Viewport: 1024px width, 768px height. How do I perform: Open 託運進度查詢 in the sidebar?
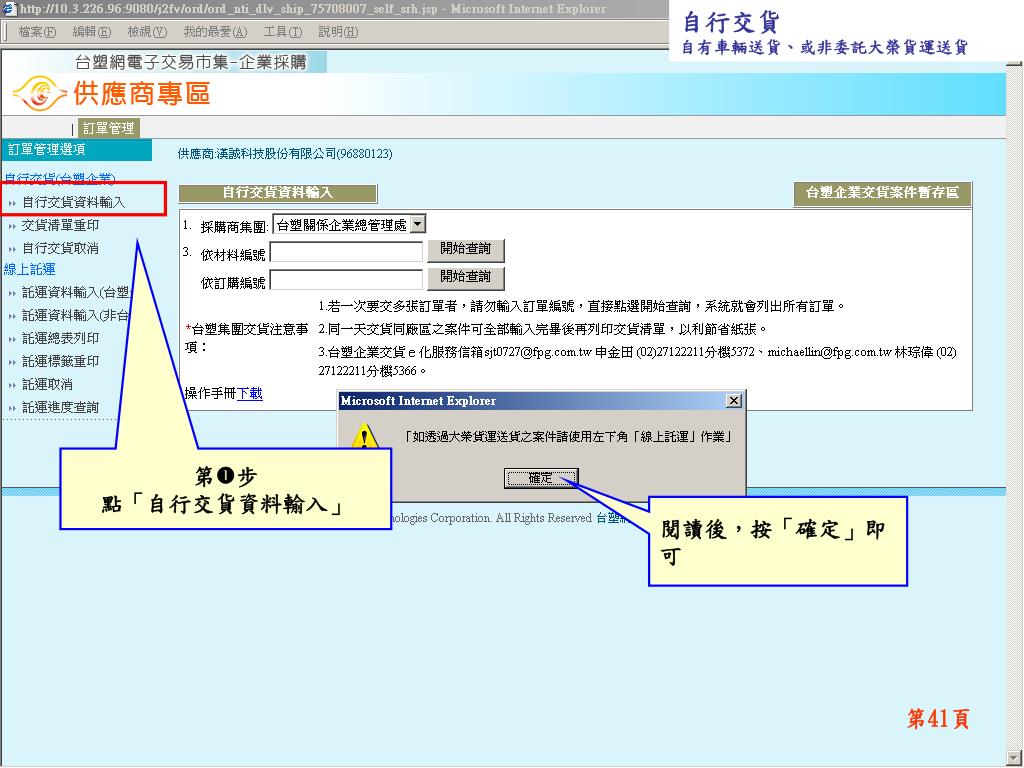click(x=60, y=408)
